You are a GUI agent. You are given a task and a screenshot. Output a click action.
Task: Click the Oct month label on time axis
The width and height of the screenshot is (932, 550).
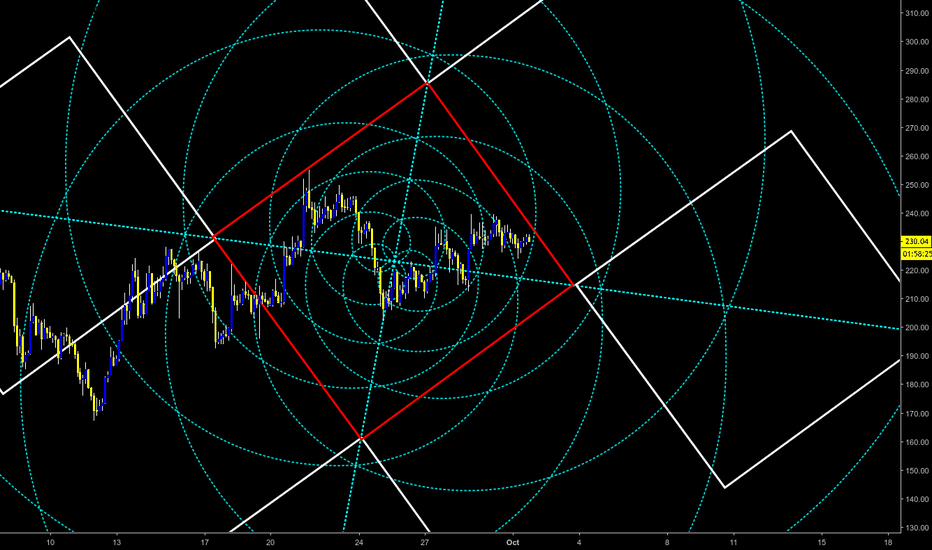coord(512,542)
